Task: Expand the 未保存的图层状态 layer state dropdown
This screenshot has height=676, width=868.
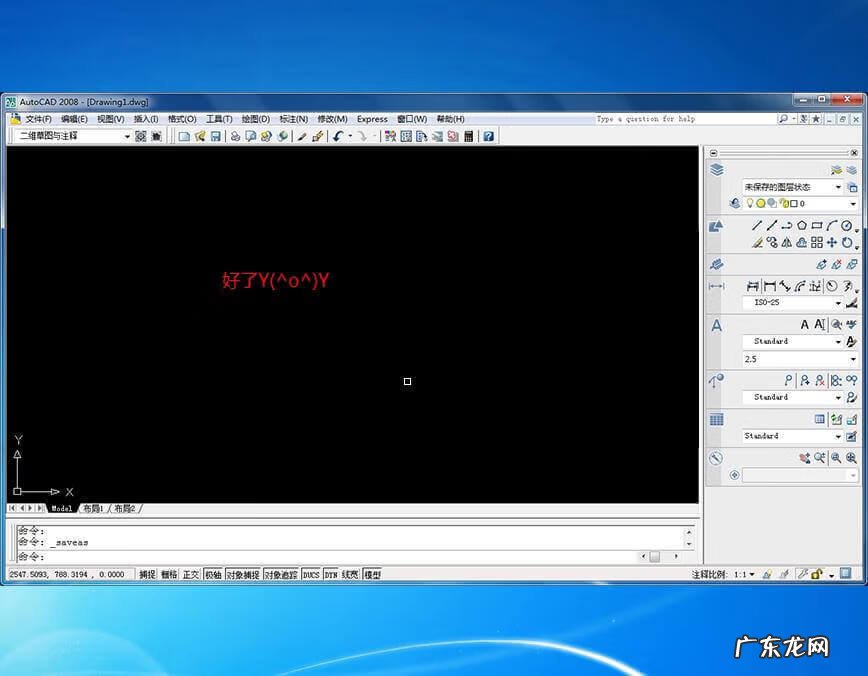Action: (x=837, y=187)
